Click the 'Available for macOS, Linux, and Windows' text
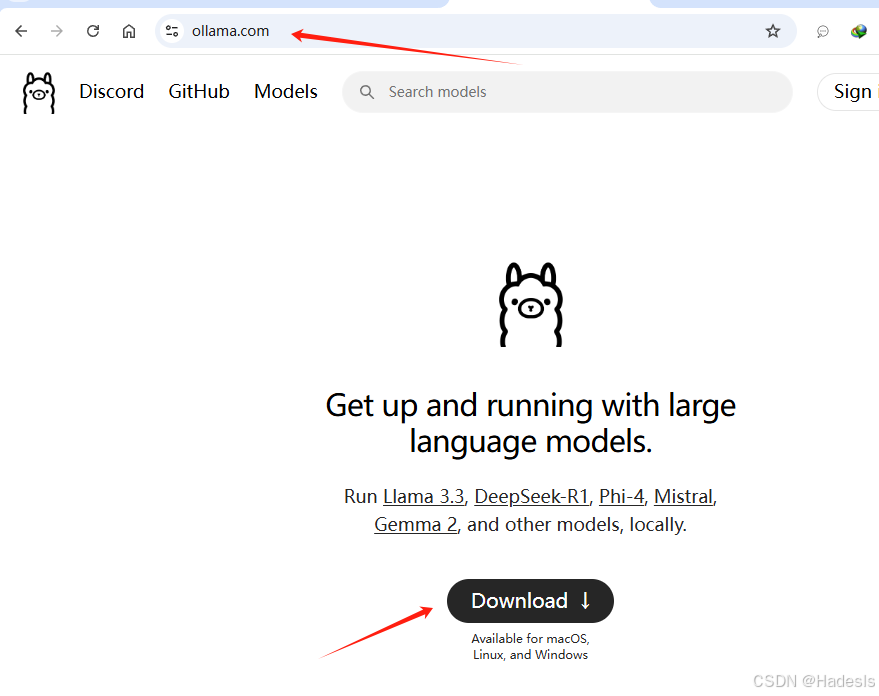 tap(530, 647)
